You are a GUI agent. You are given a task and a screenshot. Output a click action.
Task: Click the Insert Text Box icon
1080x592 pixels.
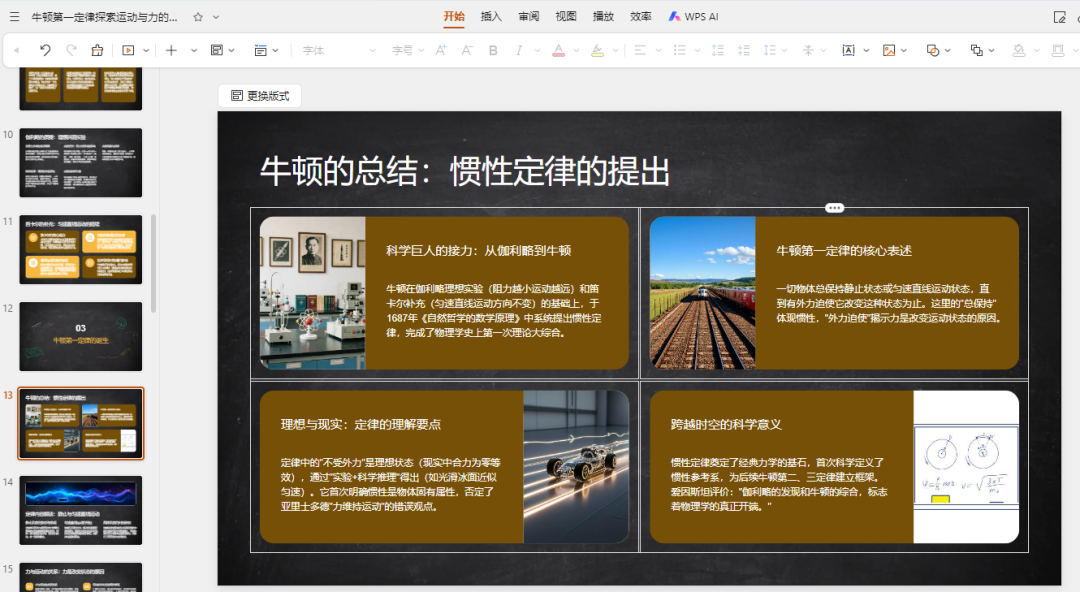pyautogui.click(x=850, y=50)
